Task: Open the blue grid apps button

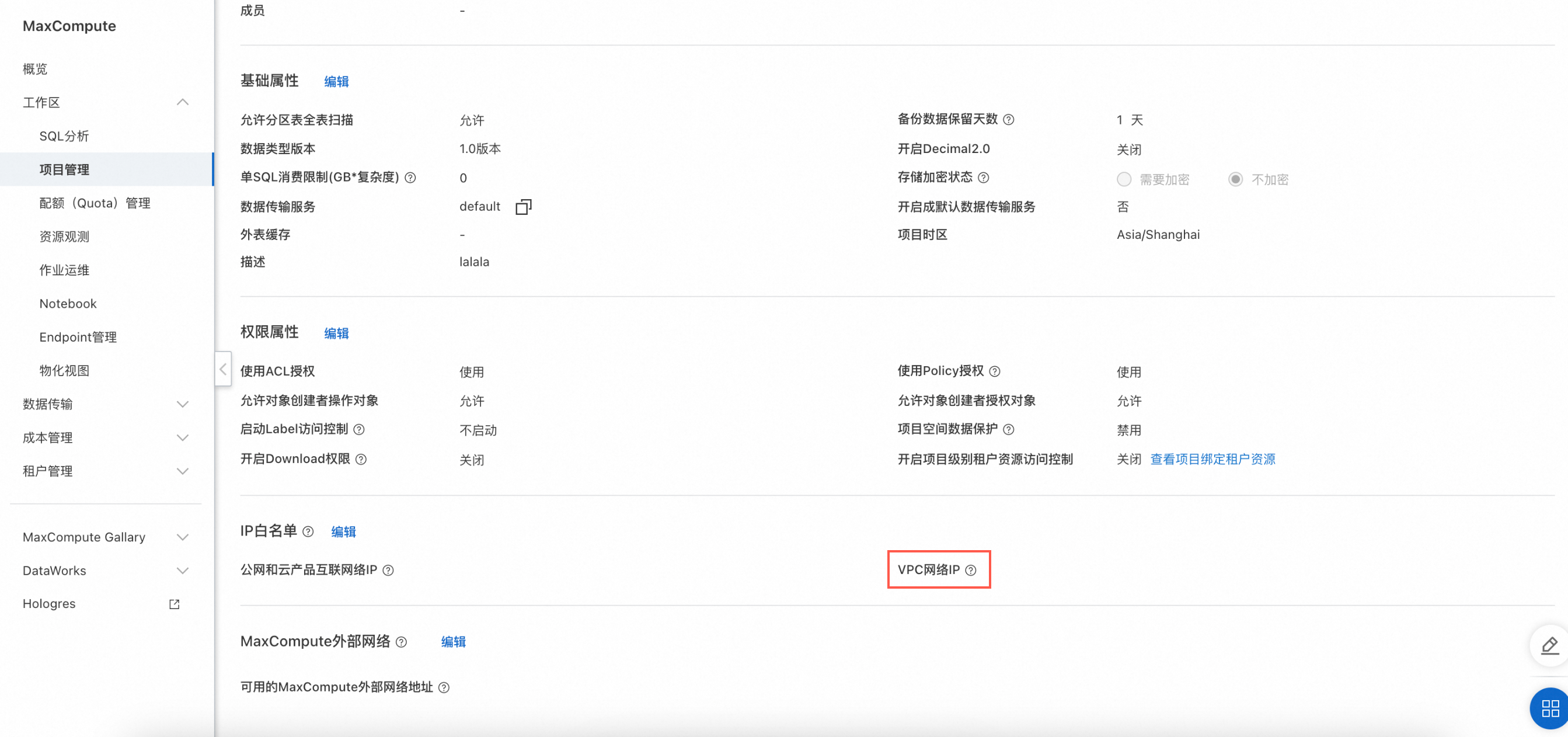Action: click(1550, 708)
